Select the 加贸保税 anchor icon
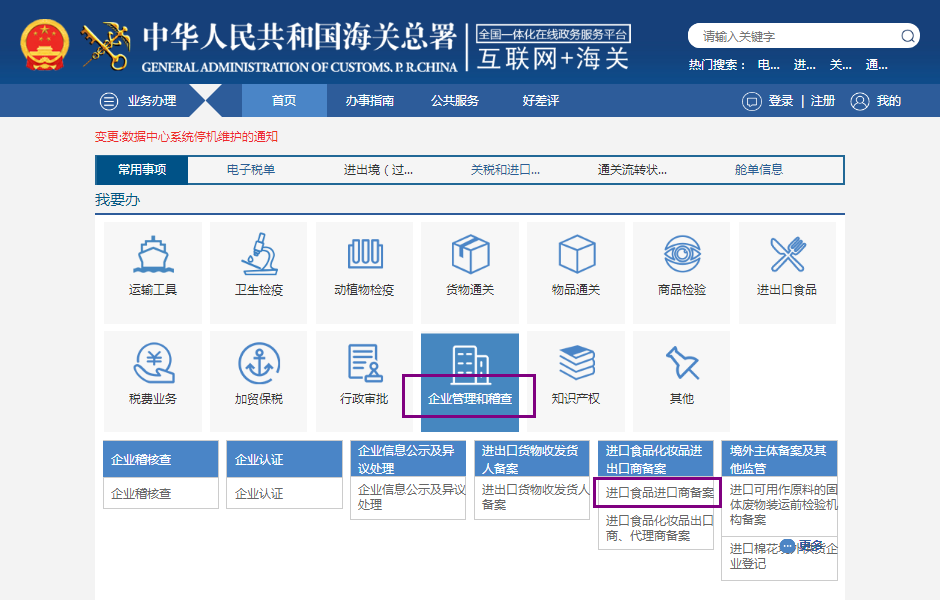The width and height of the screenshot is (940, 600). click(260, 365)
